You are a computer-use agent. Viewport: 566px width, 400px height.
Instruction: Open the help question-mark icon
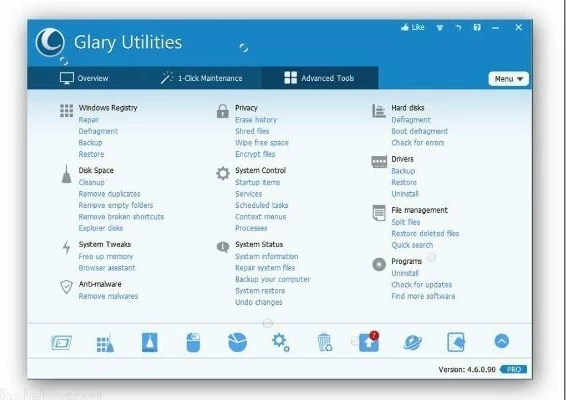[x=477, y=27]
